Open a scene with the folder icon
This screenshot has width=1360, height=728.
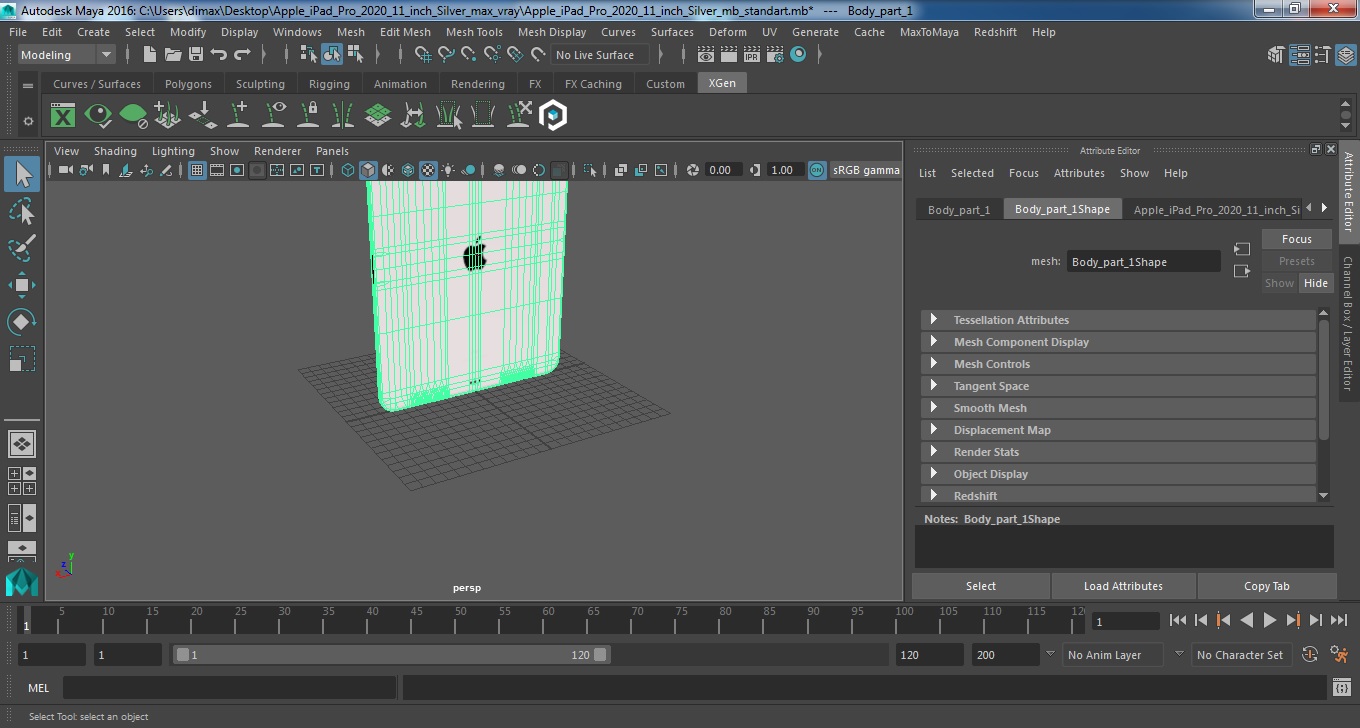[173, 55]
